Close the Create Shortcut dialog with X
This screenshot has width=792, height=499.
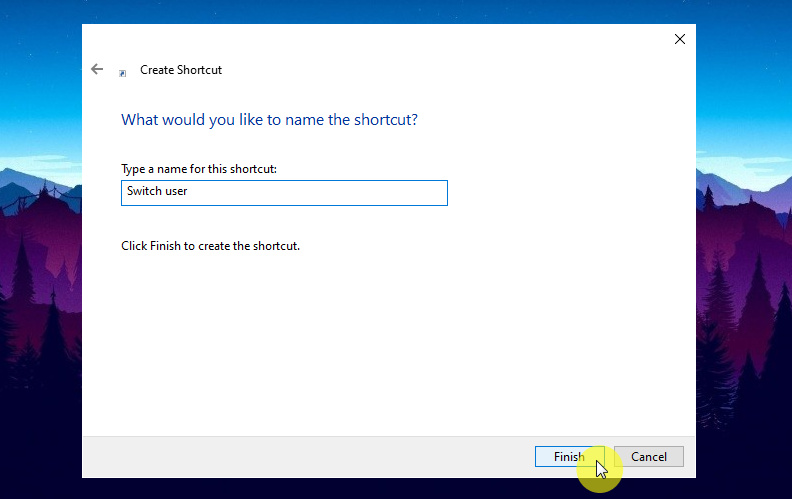(x=679, y=39)
